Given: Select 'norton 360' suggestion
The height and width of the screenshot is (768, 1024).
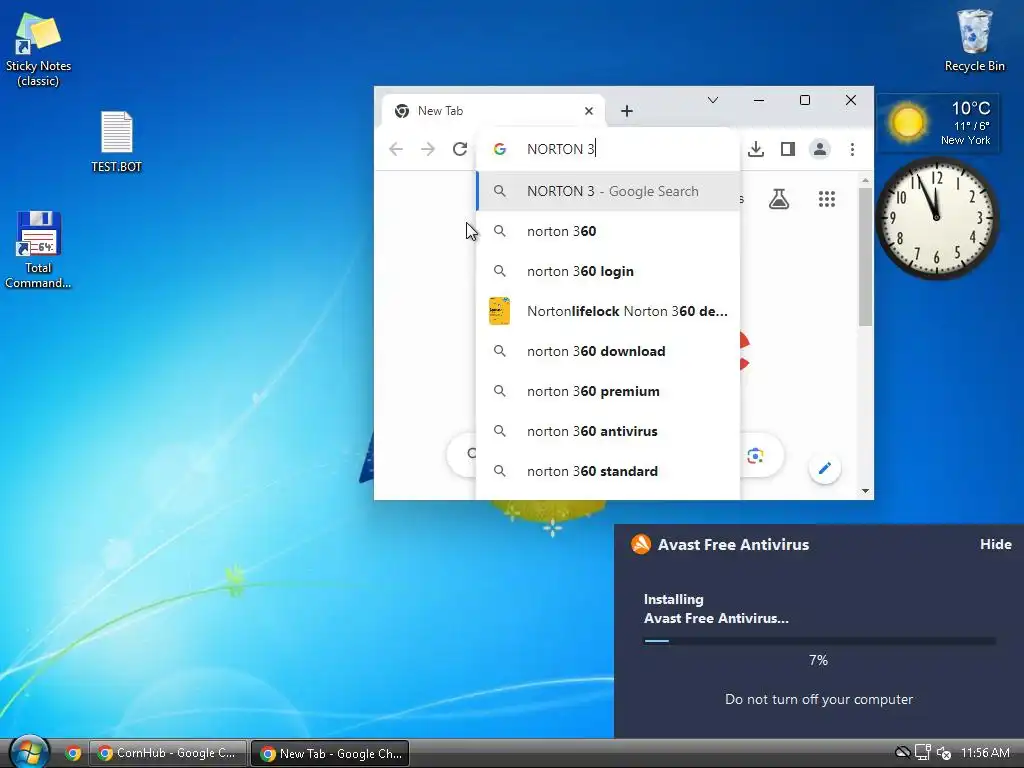Looking at the screenshot, I should 609,231.
